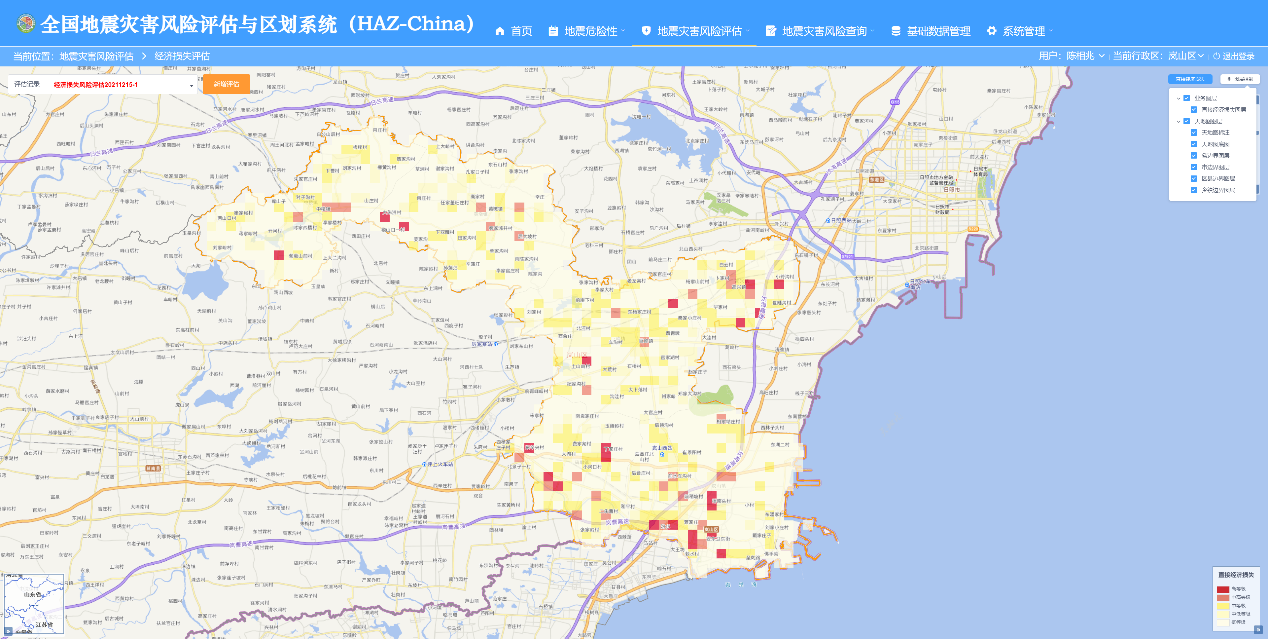Click the orange 新增评估 button
Screen dimensions: 1268x639
tap(226, 85)
